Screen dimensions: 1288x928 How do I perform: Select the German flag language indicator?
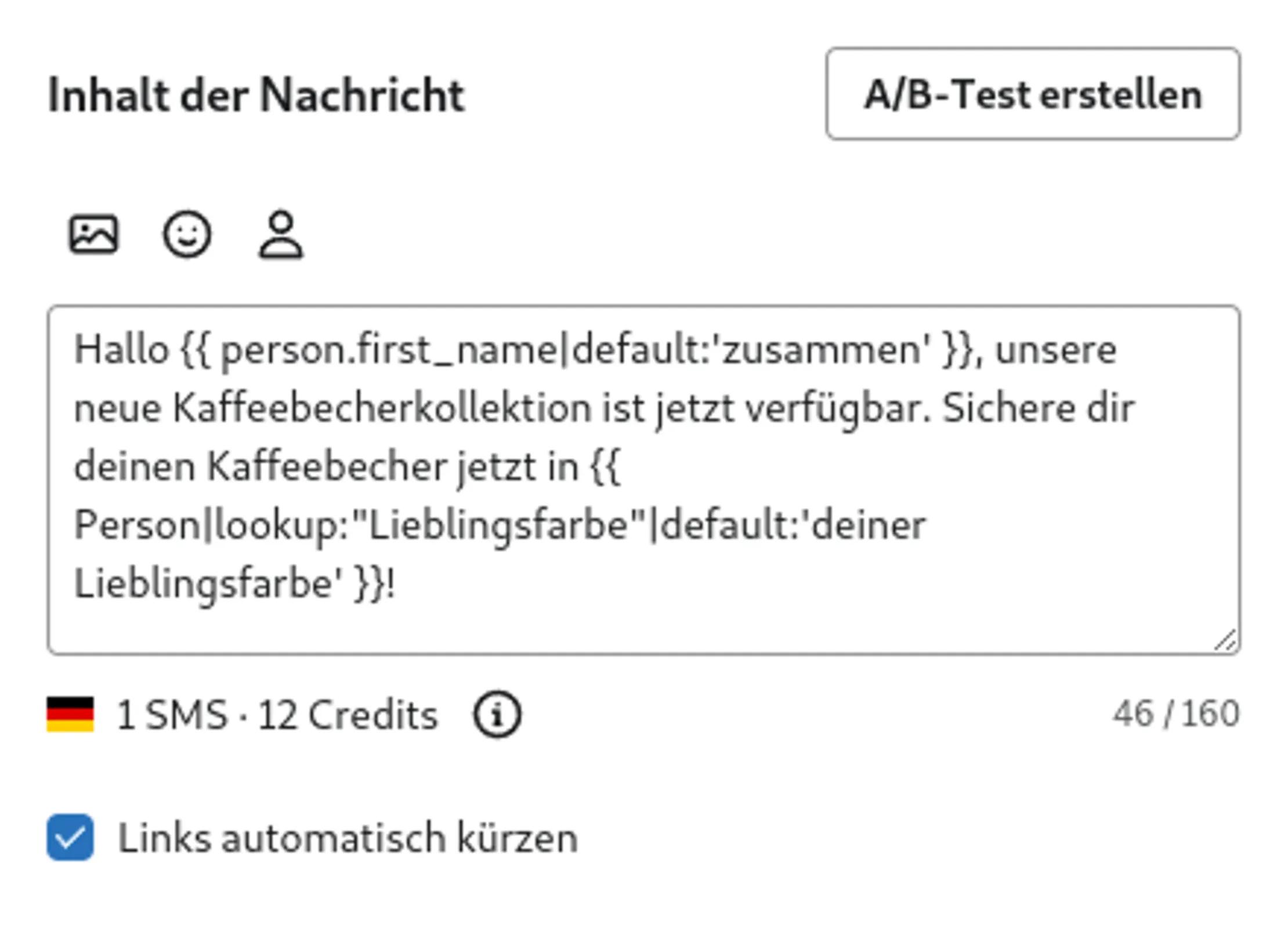pyautogui.click(x=71, y=713)
